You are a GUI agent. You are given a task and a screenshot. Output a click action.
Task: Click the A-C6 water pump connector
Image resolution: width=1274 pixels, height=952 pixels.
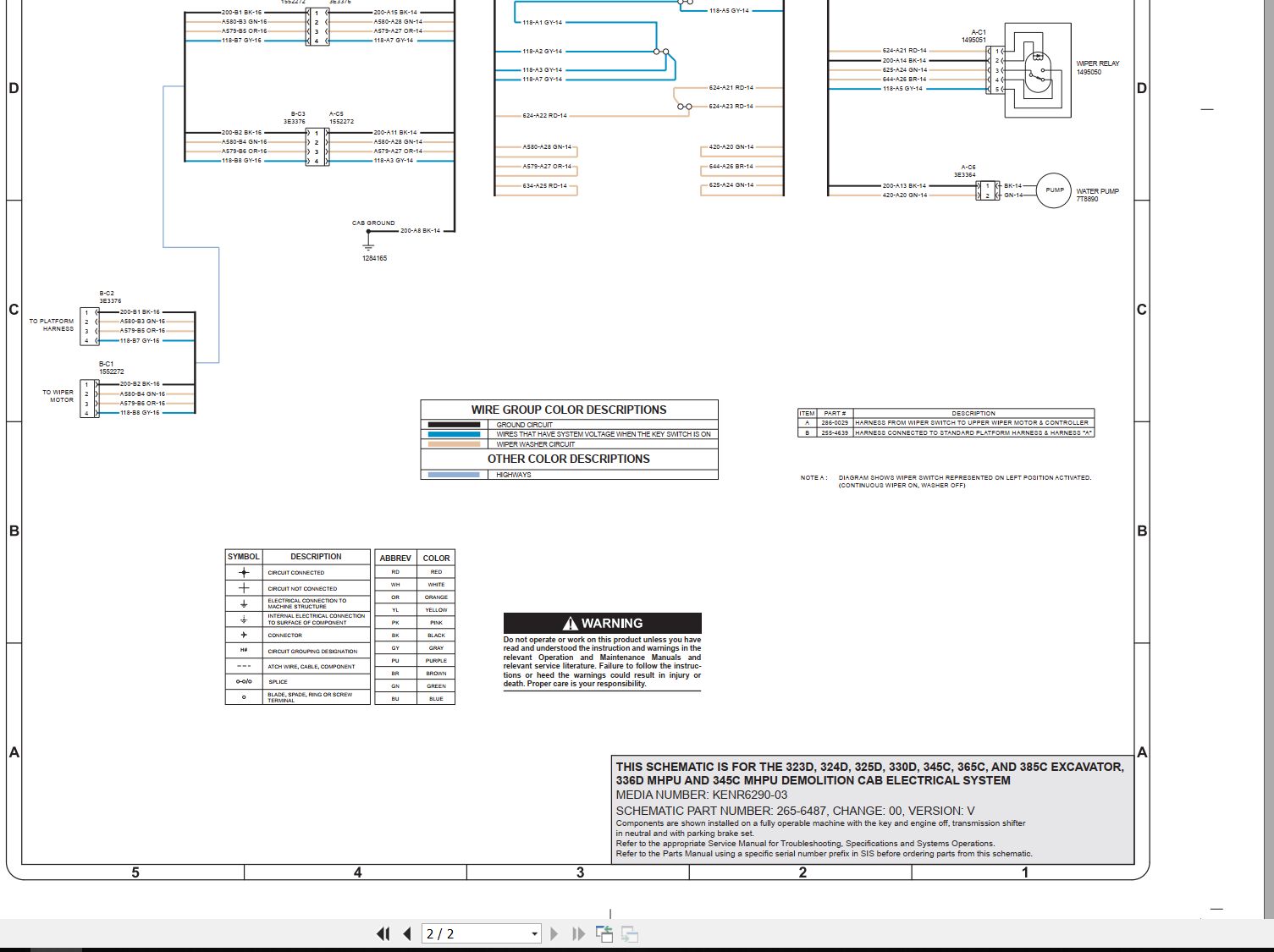(987, 190)
